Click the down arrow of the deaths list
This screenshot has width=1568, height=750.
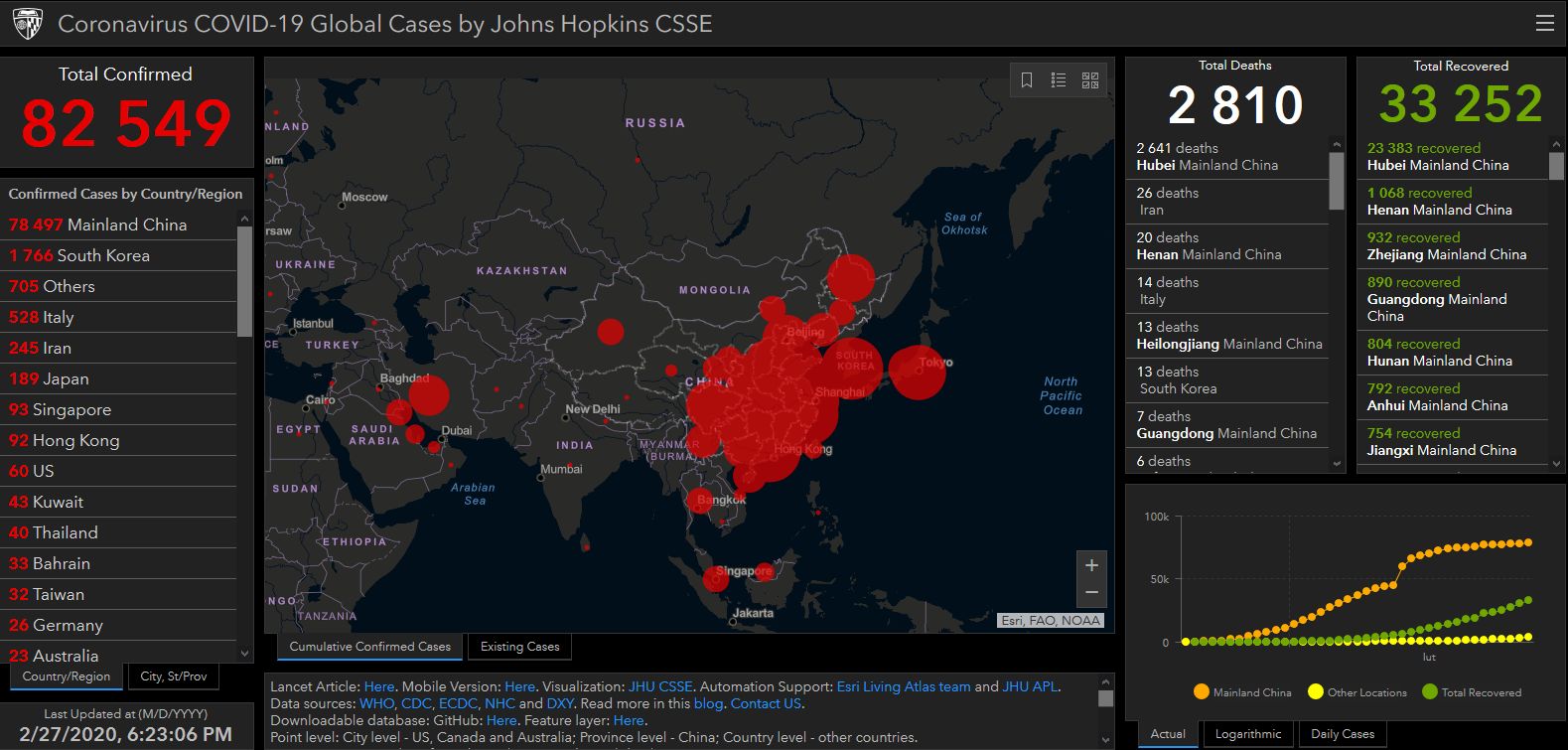pyautogui.click(x=1336, y=464)
